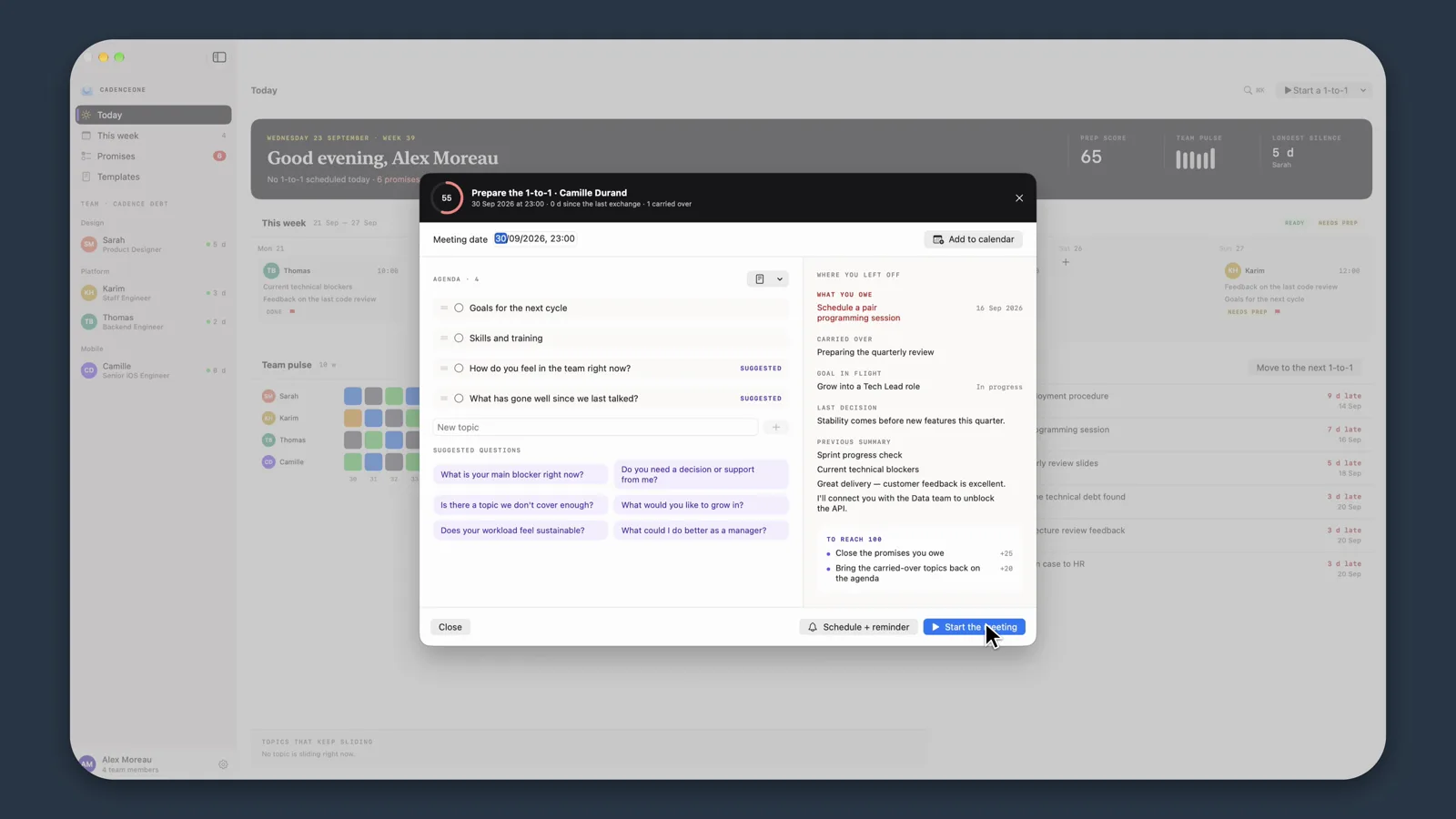Screen dimensions: 1456x819
Task: Click the bell icon on Schedule + reminder
Action: [813, 627]
